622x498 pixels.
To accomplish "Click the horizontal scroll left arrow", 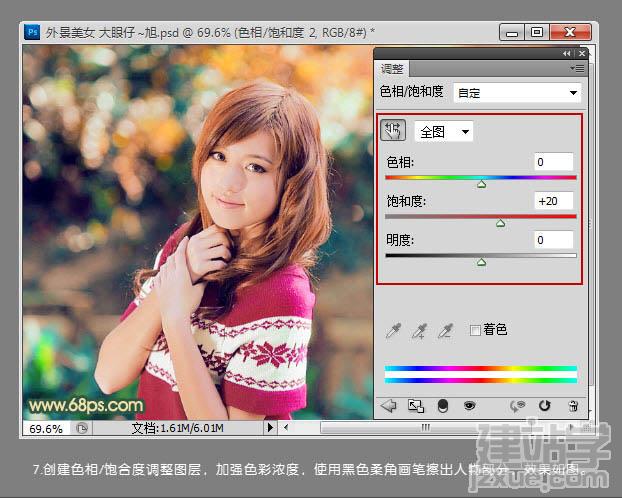I will coord(286,428).
